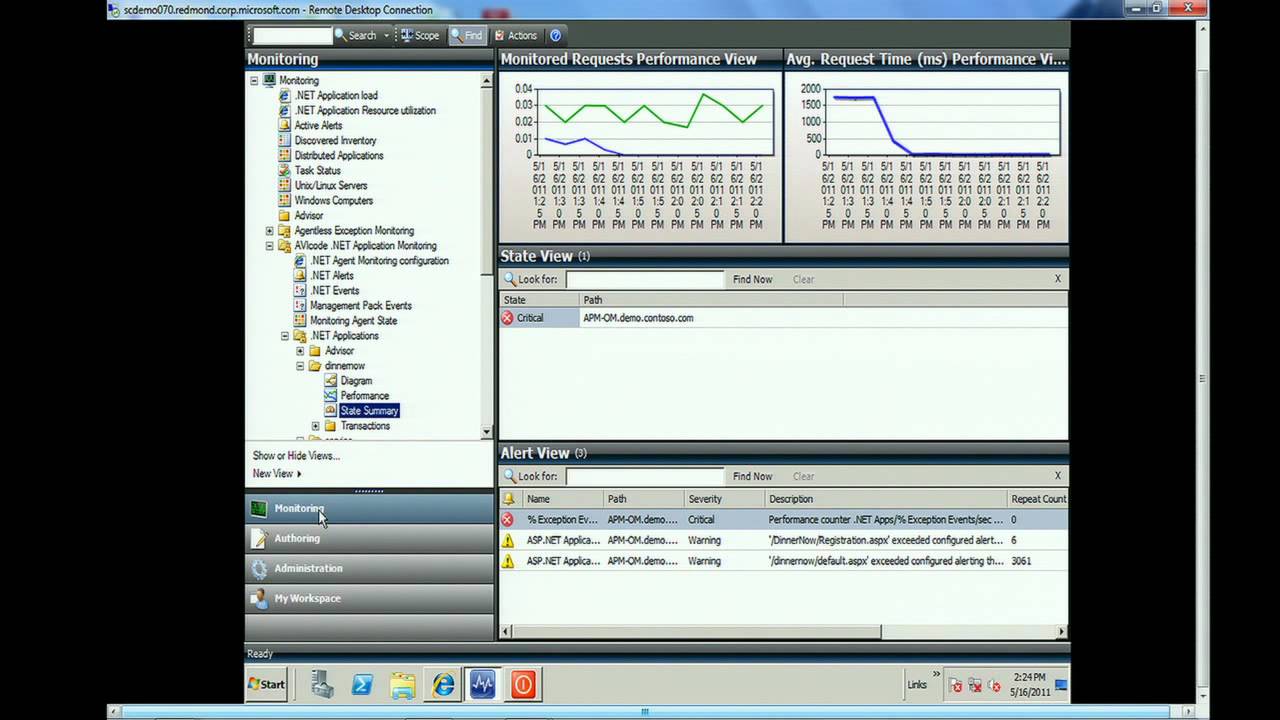Click the Windows Computers icon

coord(284,200)
